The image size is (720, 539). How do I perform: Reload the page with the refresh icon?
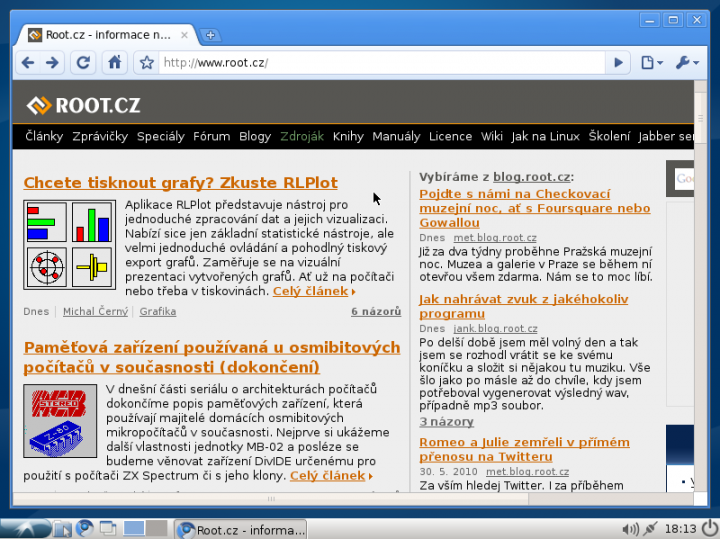click(83, 62)
